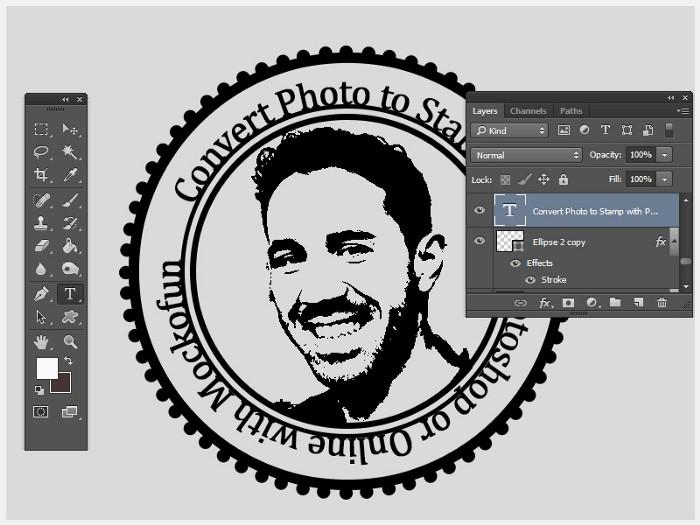Select the History Brush tool

pos(70,223)
